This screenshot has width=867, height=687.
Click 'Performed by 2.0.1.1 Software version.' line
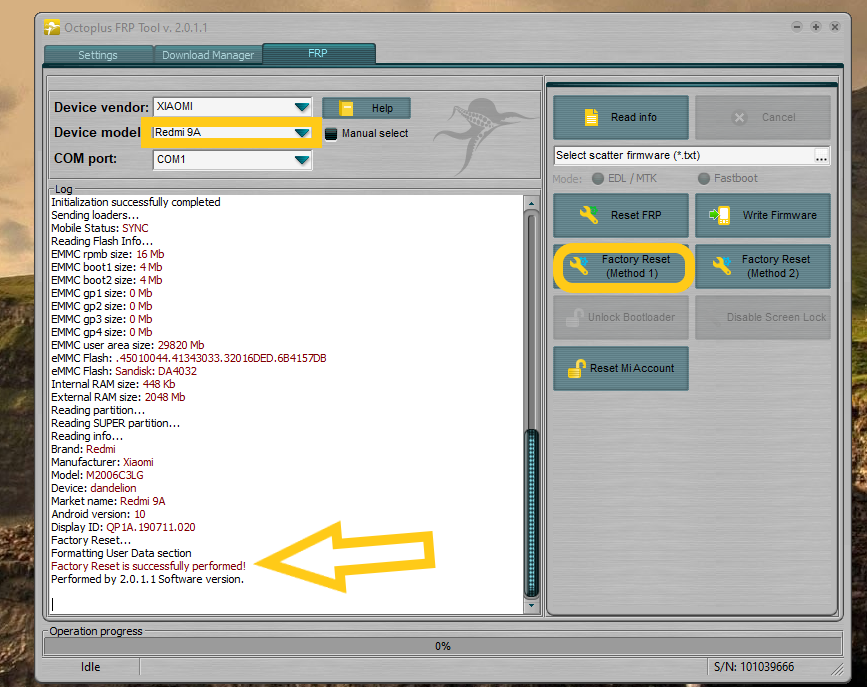point(147,579)
